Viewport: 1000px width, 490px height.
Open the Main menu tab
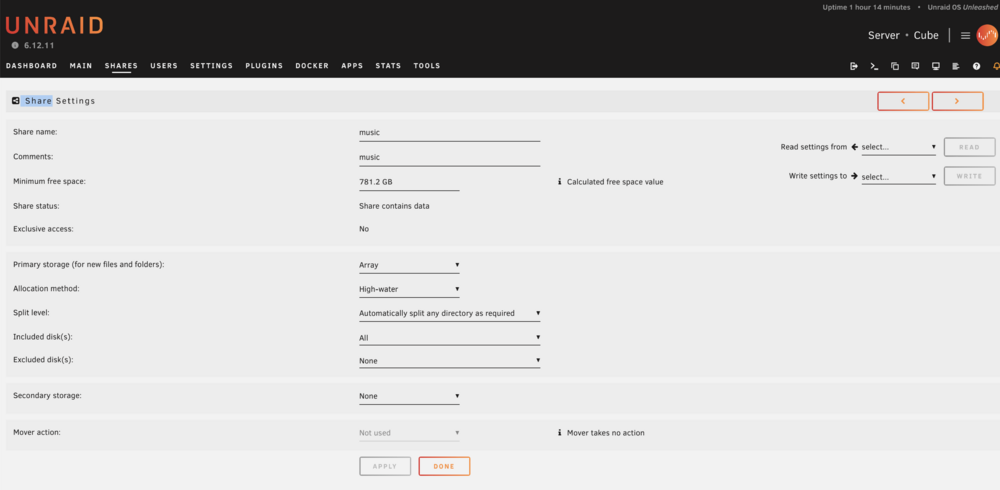click(x=81, y=66)
